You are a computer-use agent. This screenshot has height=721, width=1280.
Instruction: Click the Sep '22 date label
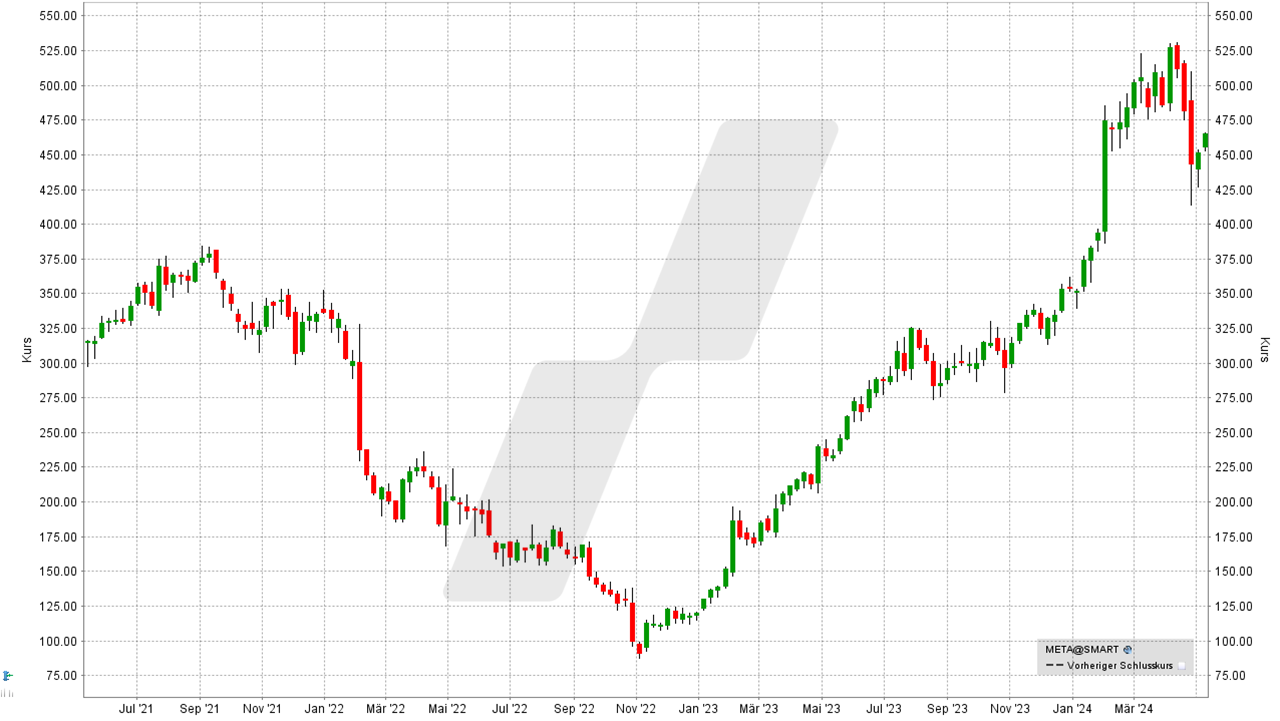[573, 709]
